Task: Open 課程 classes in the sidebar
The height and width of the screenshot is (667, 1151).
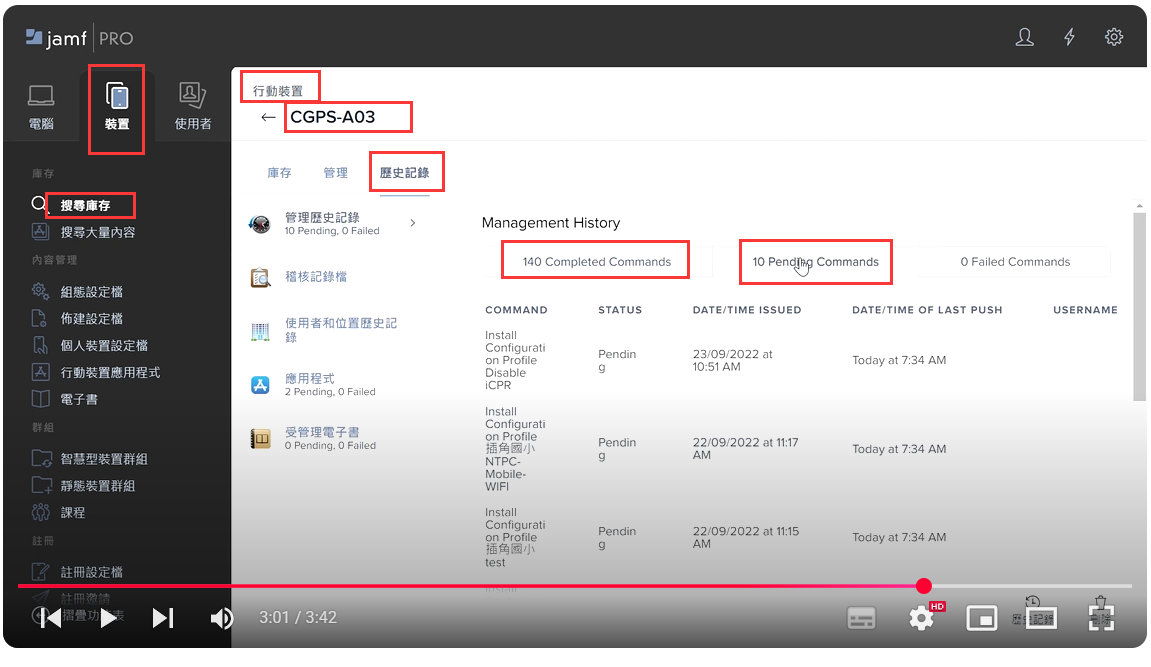Action: 73,513
